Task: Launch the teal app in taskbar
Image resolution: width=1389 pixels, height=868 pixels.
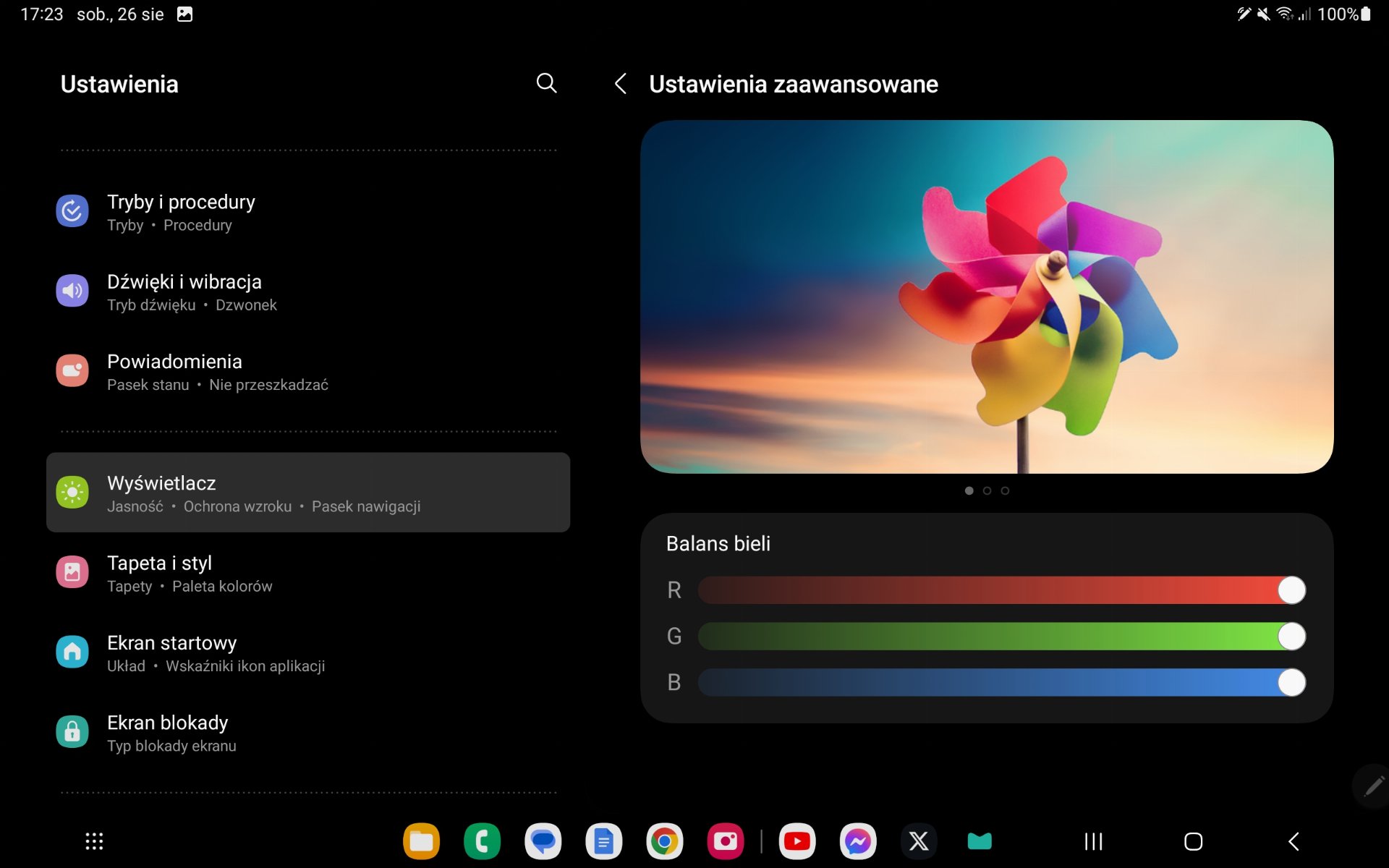Action: (x=980, y=841)
